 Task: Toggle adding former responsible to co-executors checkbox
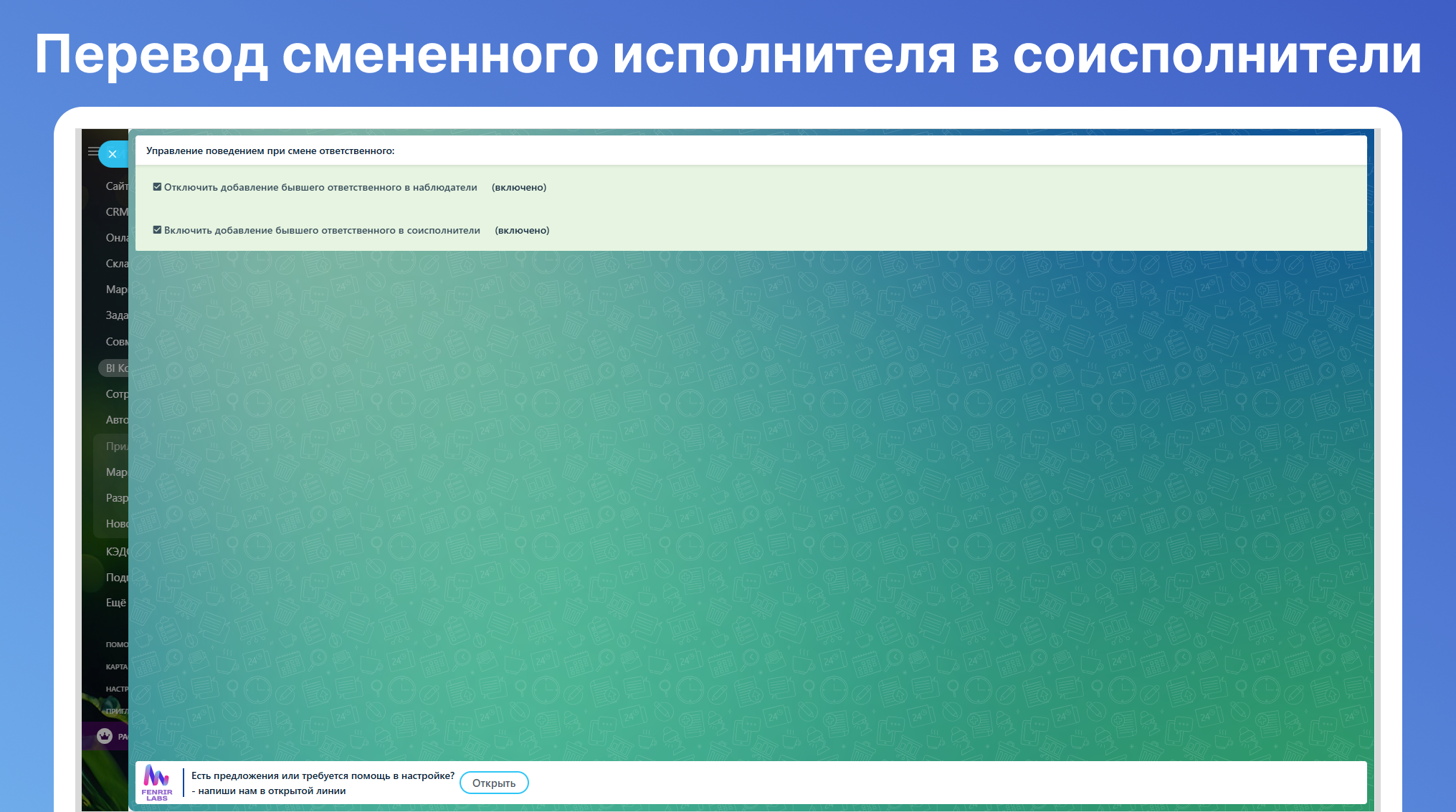tap(157, 230)
